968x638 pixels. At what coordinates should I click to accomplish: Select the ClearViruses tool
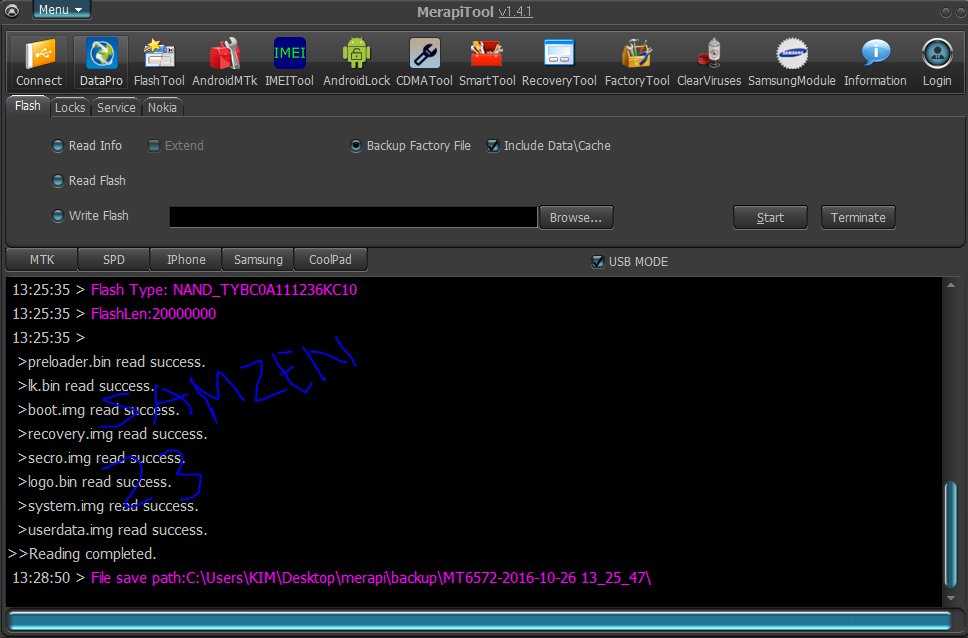pyautogui.click(x=708, y=62)
